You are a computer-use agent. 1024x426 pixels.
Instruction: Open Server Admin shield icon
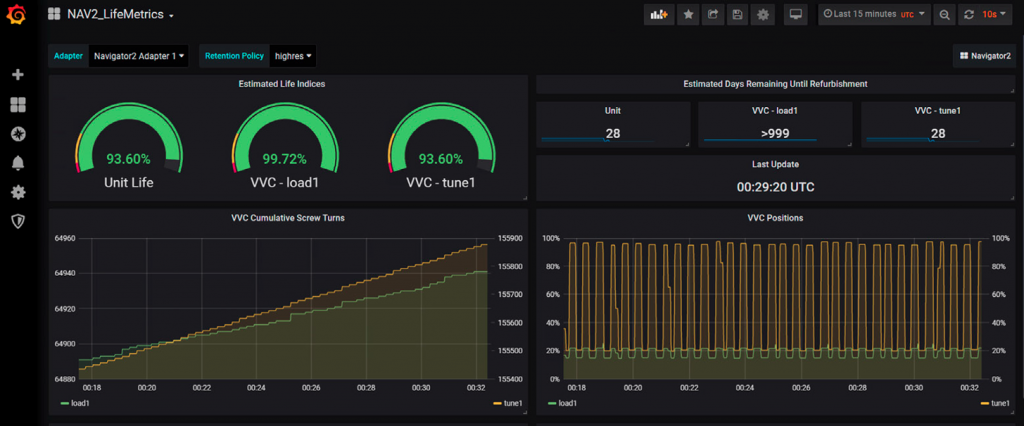pos(17,220)
